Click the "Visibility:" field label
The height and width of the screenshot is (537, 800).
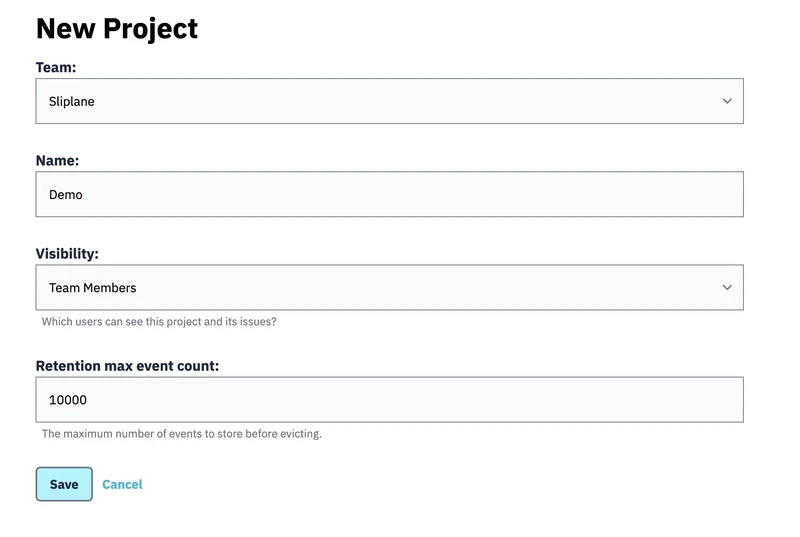click(67, 253)
